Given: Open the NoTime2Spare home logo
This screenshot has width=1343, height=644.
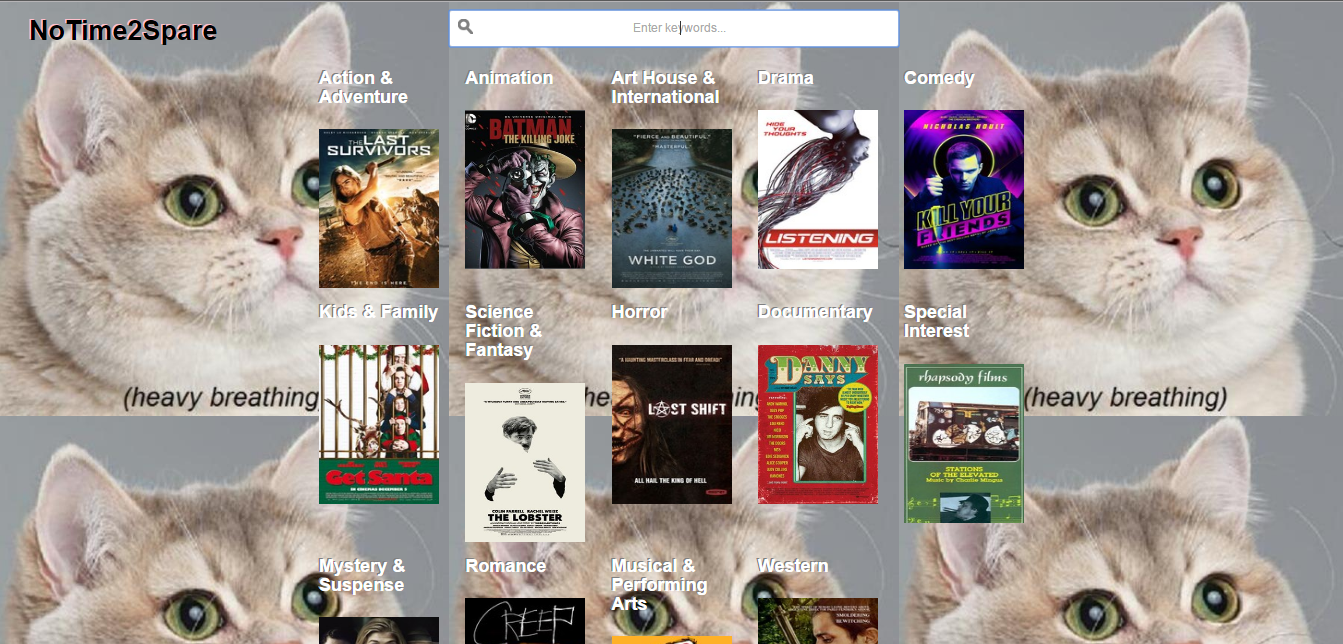Looking at the screenshot, I should pyautogui.click(x=123, y=31).
